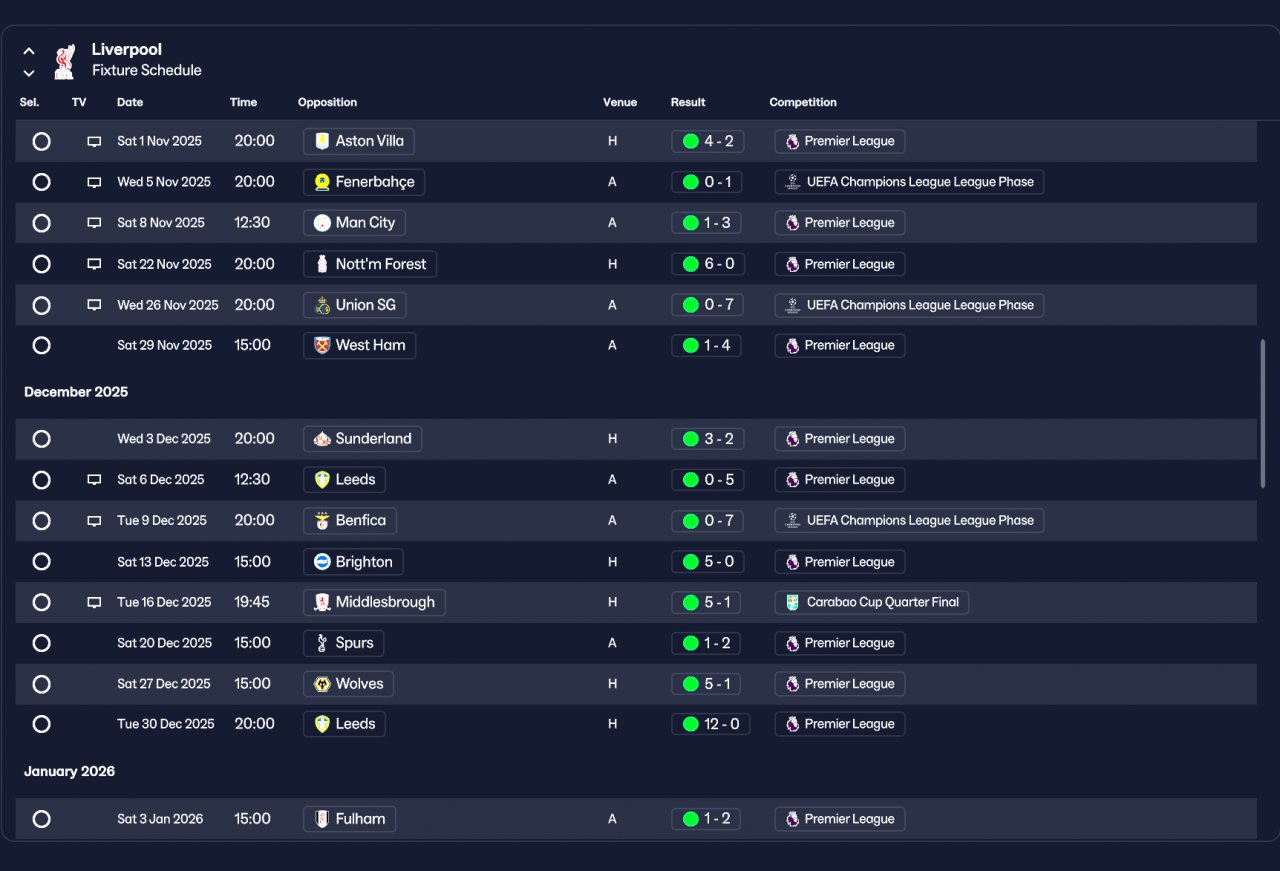Select the radio button for Man City fixture
The width and height of the screenshot is (1280, 871).
pos(41,223)
